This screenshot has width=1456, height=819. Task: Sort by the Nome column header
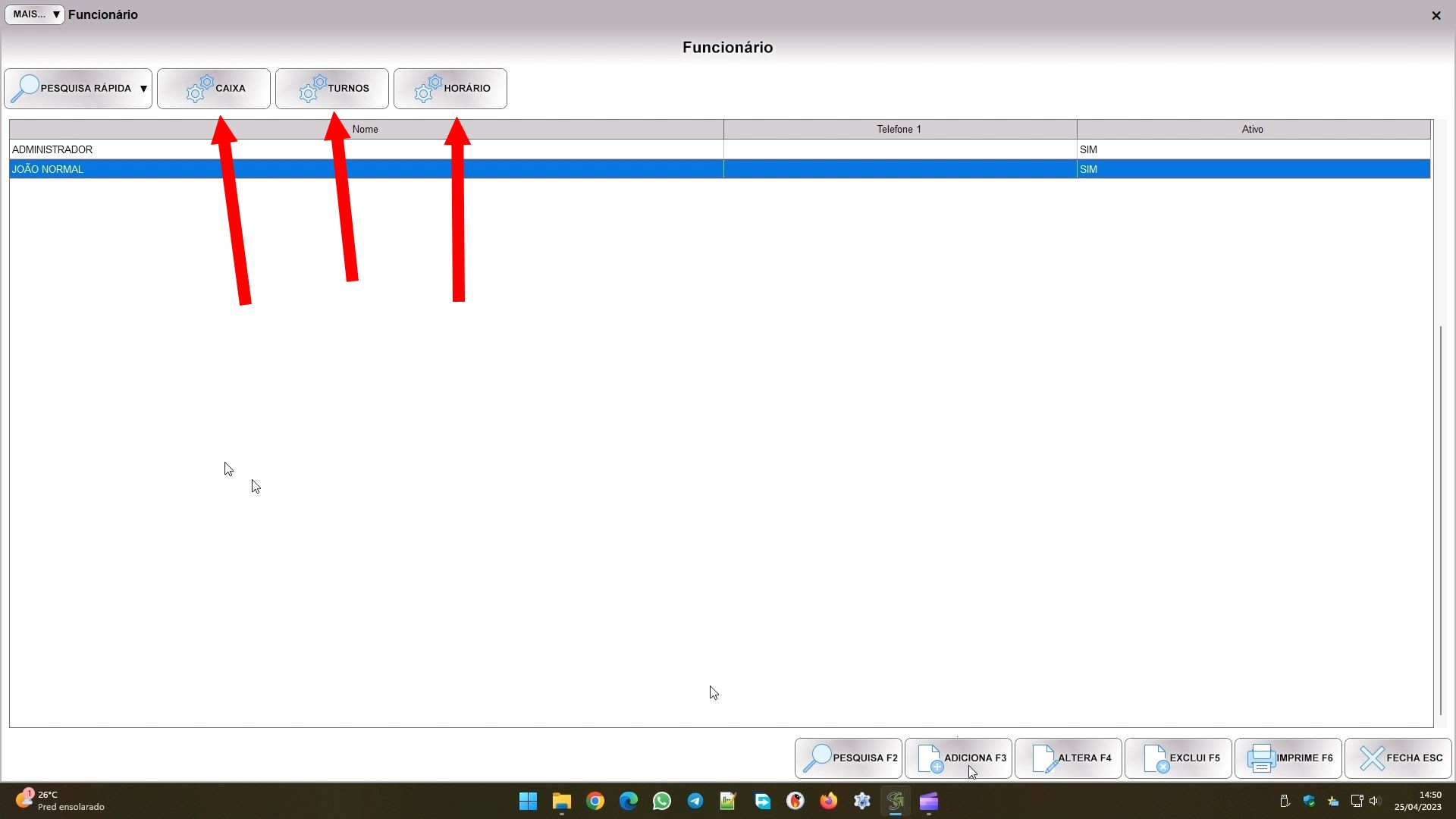(x=366, y=130)
